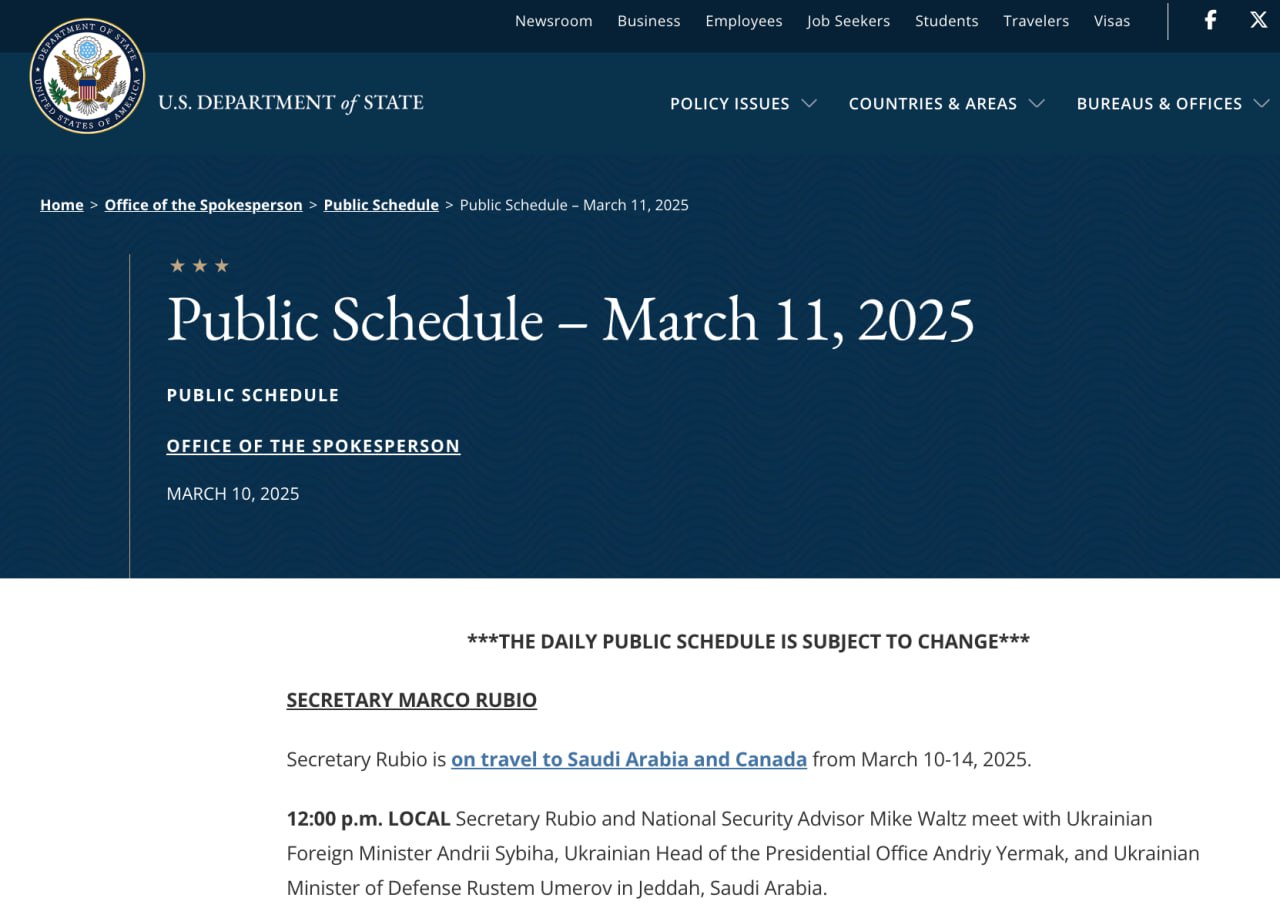This screenshot has width=1280, height=918.
Task: Go to the Employees section
Action: (x=743, y=21)
